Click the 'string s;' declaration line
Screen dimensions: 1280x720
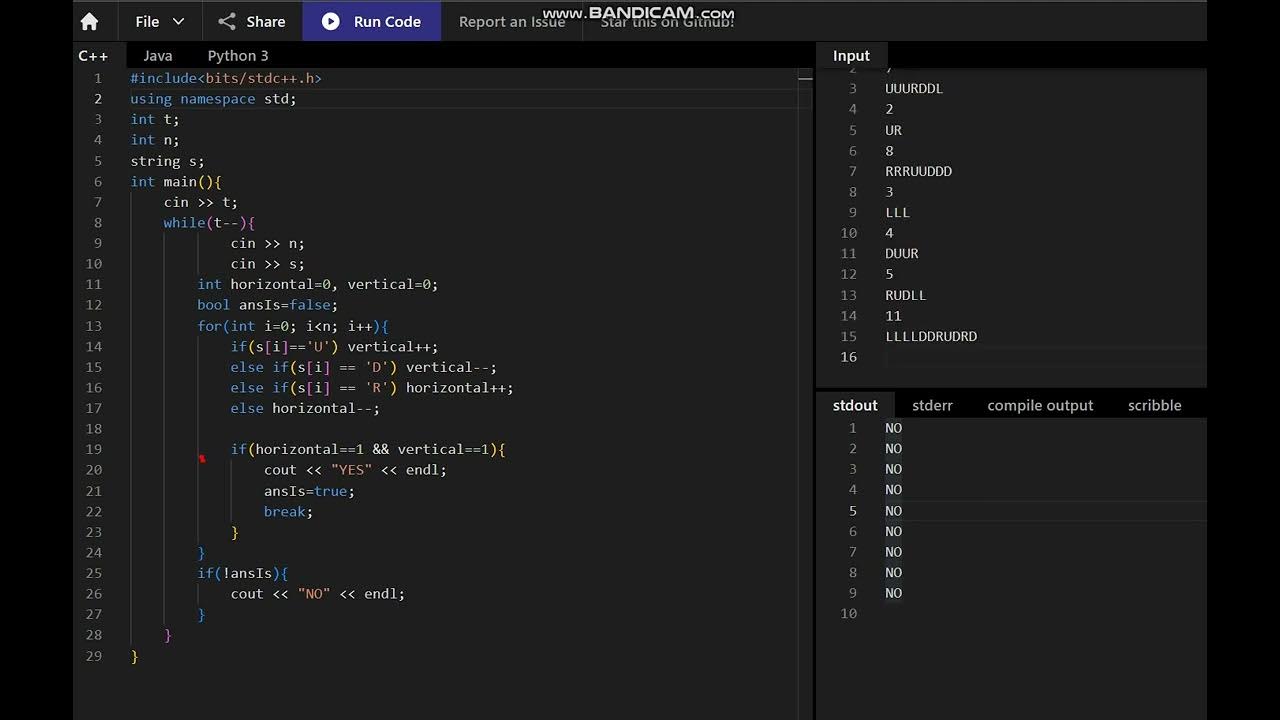(167, 161)
